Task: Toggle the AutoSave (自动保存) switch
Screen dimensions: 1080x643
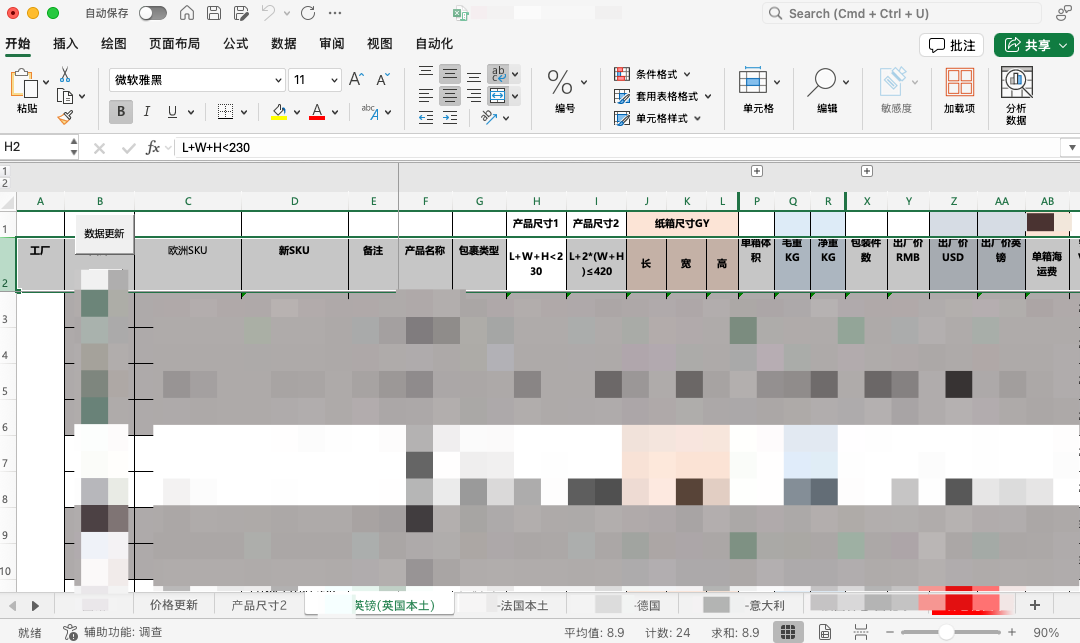Action: coord(152,13)
